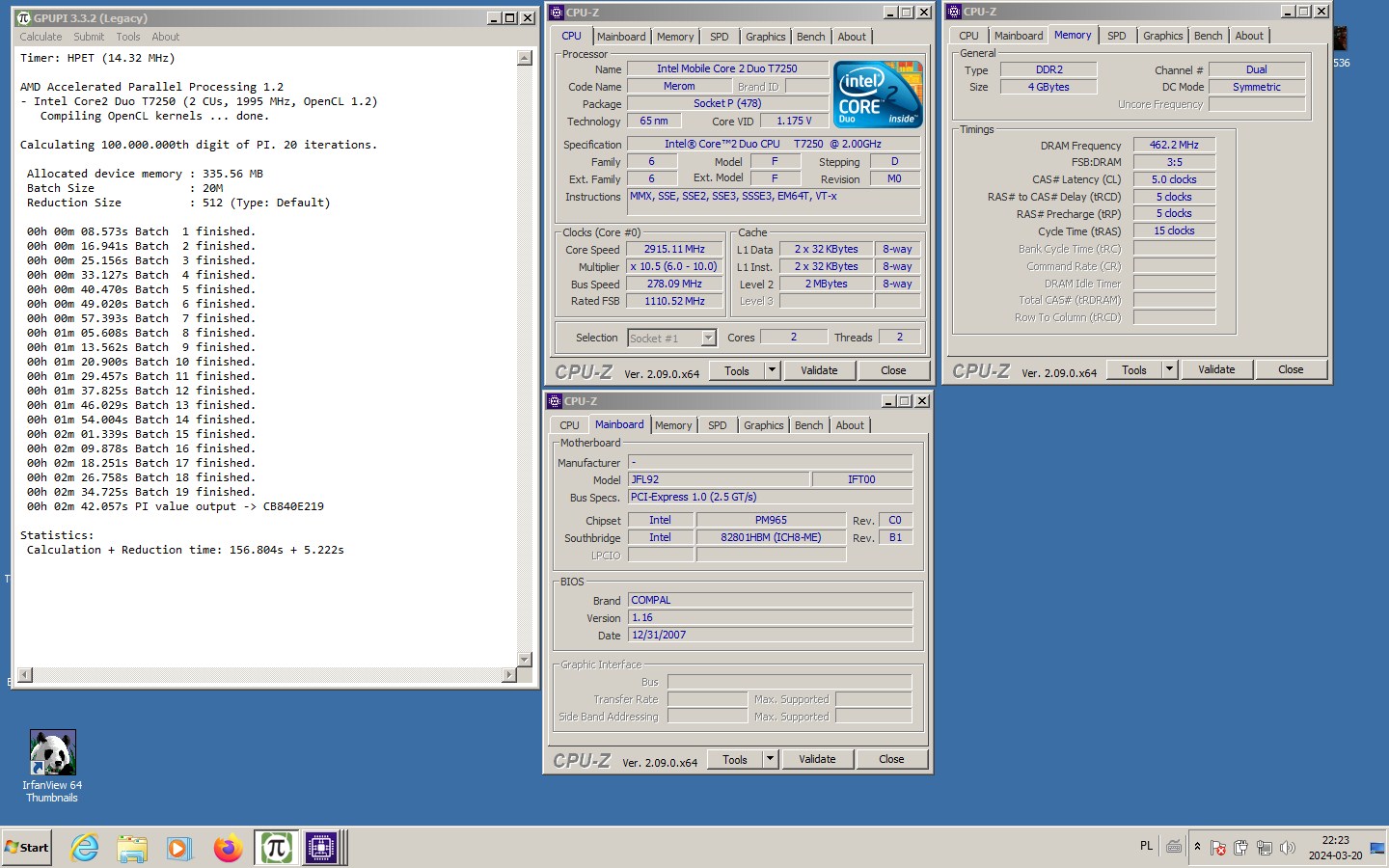
Task: Click GPUPI vertical scrollbar up arrow
Action: coord(525,58)
